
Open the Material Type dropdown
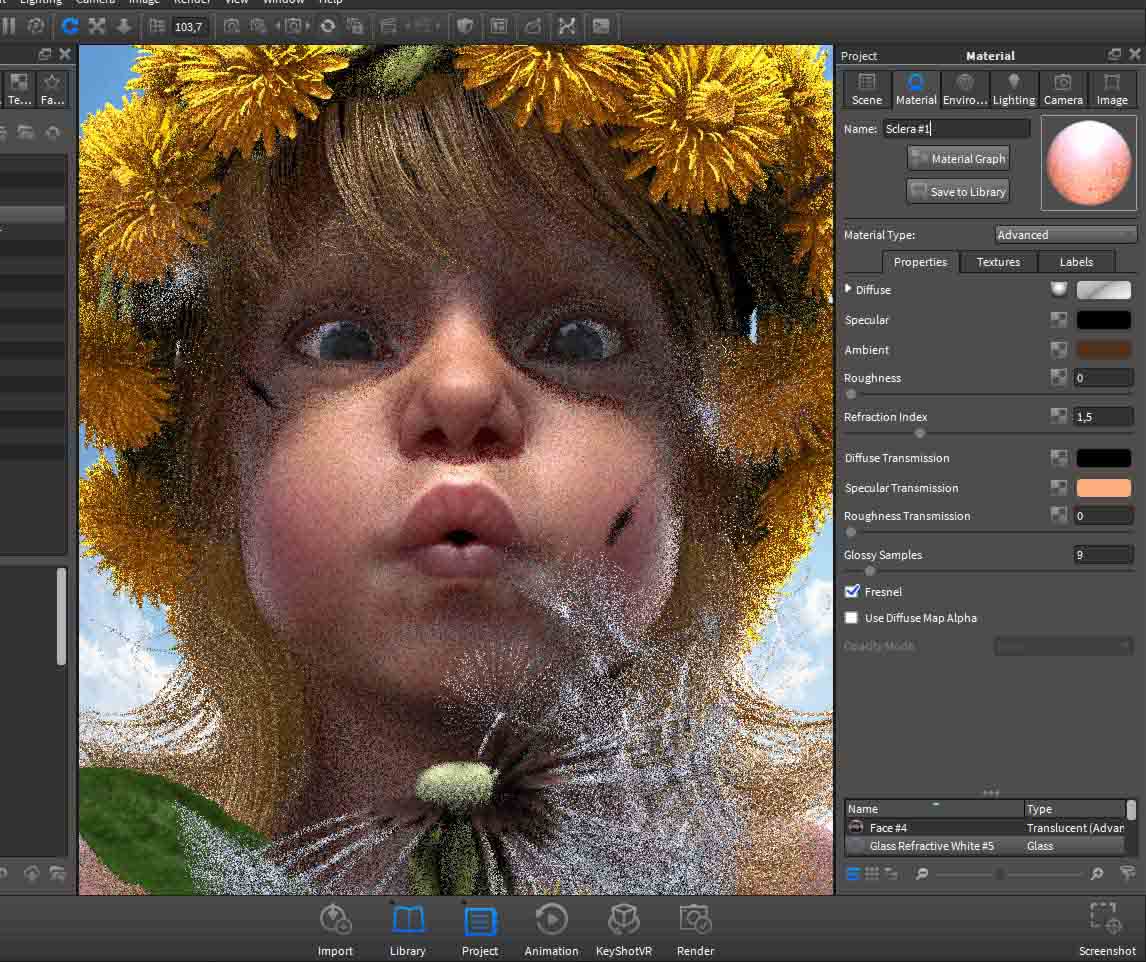(x=1065, y=235)
